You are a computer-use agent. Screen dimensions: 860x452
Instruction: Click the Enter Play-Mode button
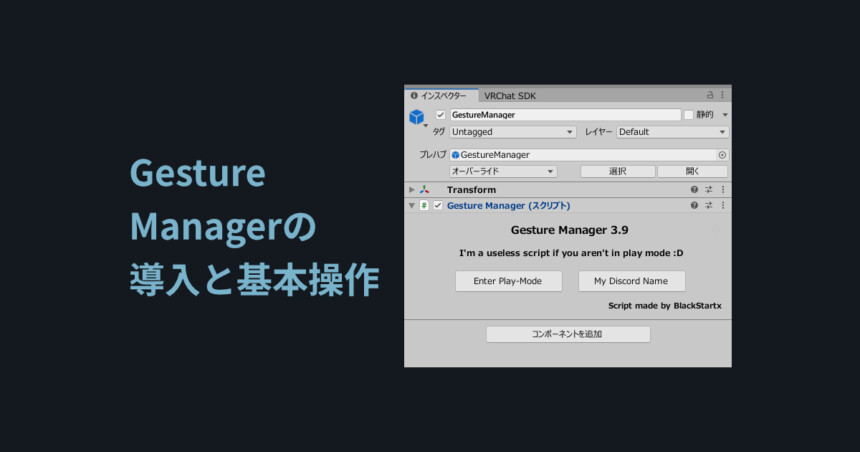pyautogui.click(x=508, y=281)
